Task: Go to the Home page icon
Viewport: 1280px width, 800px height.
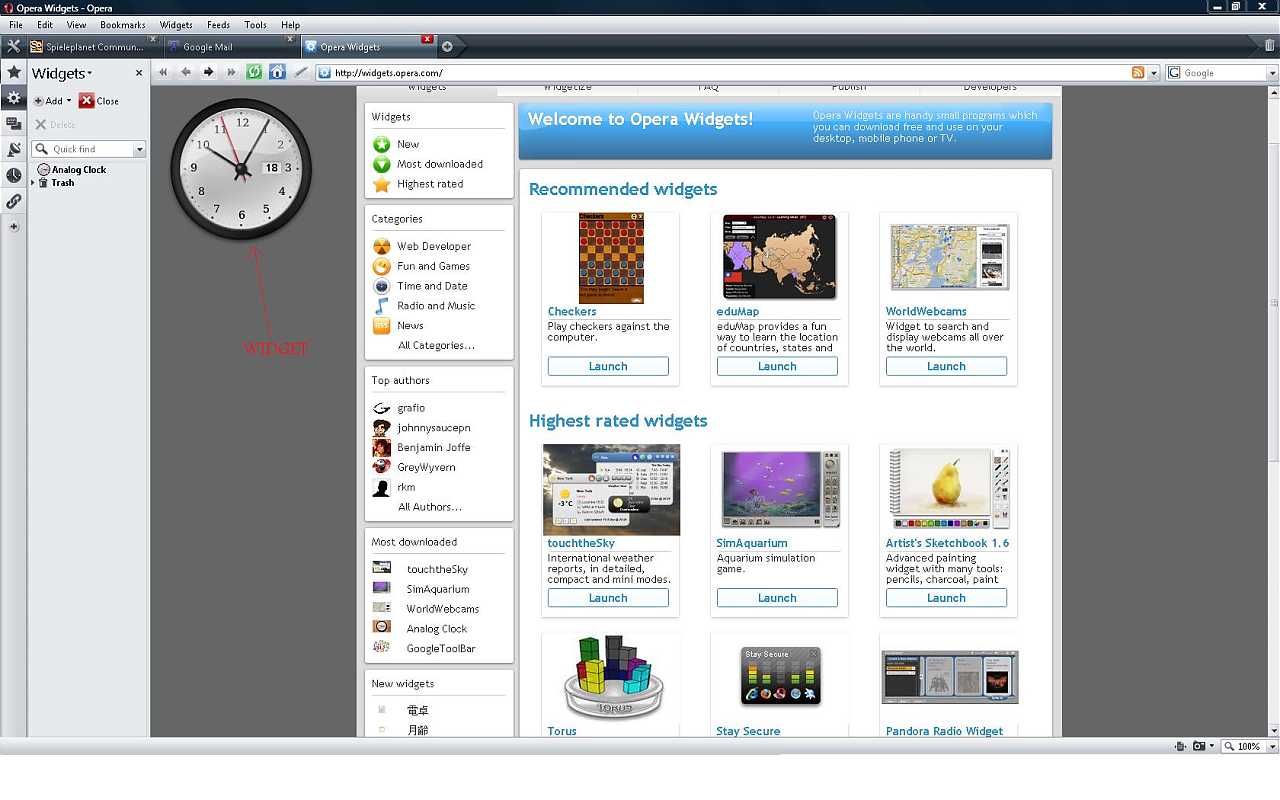Action: click(277, 72)
